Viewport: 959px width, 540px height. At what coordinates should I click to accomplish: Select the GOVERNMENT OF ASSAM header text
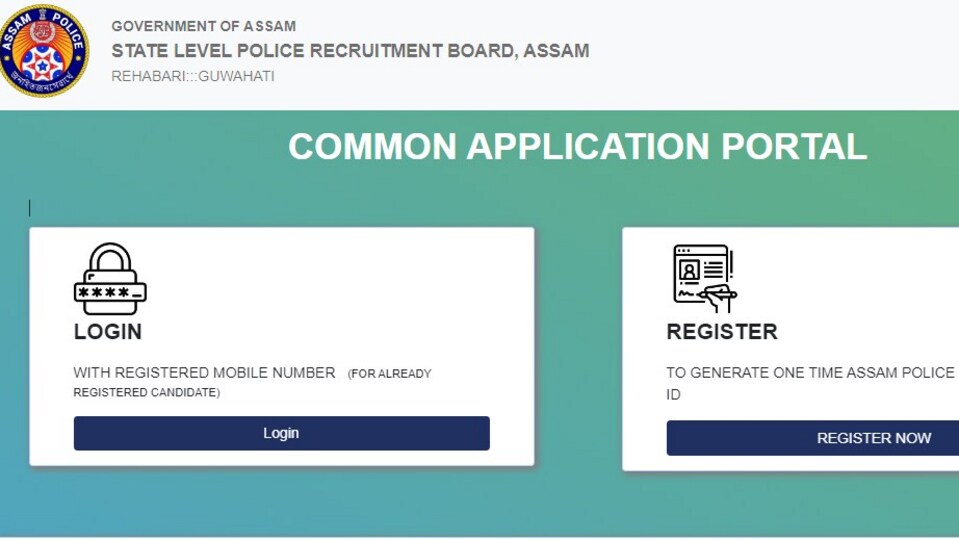click(204, 26)
